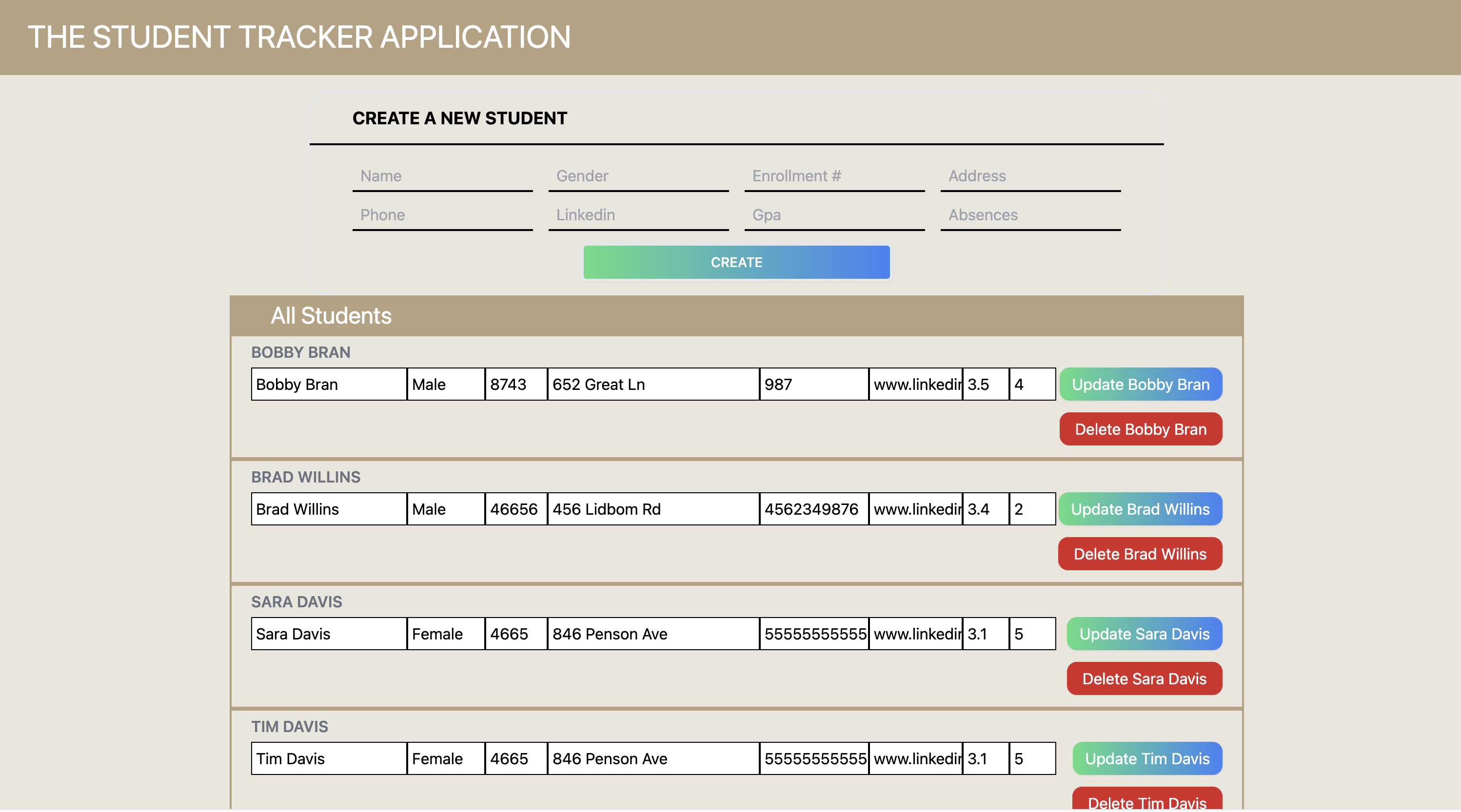Click the Phone input field
The height and width of the screenshot is (812, 1461).
(442, 215)
